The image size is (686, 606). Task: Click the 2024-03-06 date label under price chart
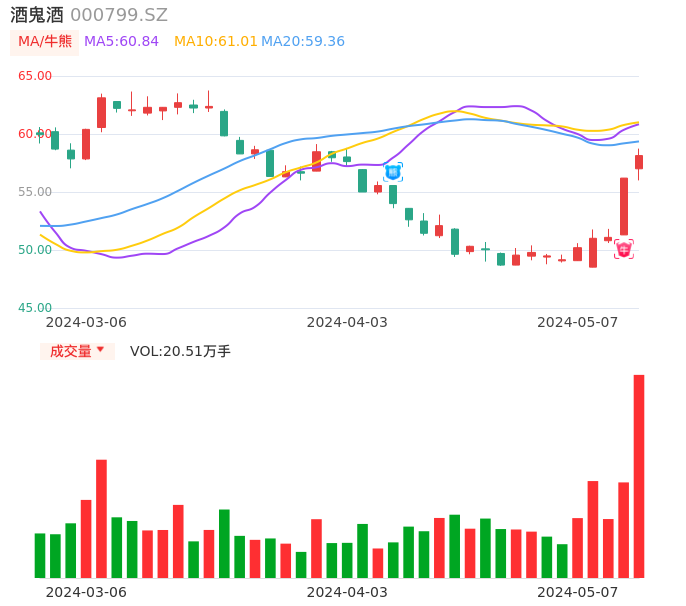click(86, 322)
